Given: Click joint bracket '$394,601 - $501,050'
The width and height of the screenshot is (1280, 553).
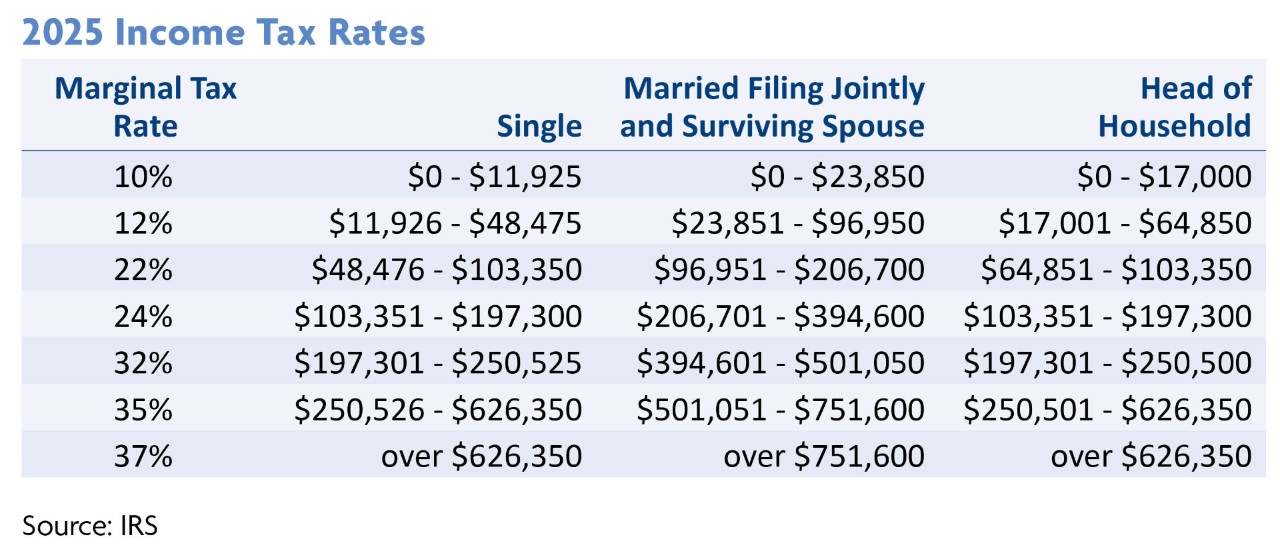Looking at the screenshot, I should point(781,363).
